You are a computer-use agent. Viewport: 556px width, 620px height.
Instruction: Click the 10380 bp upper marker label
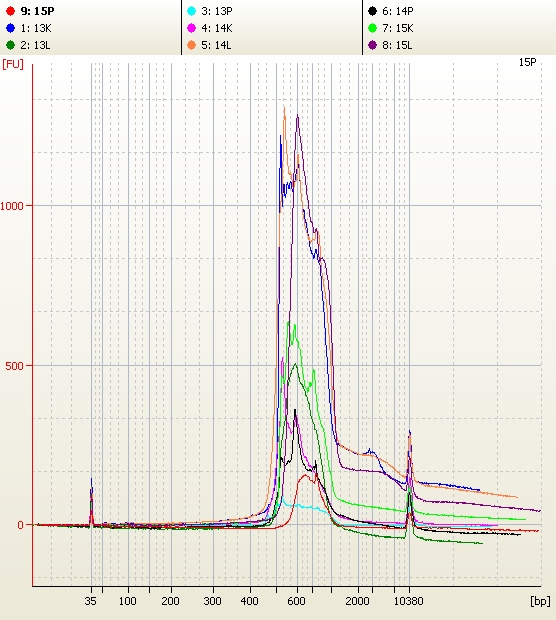point(408,601)
